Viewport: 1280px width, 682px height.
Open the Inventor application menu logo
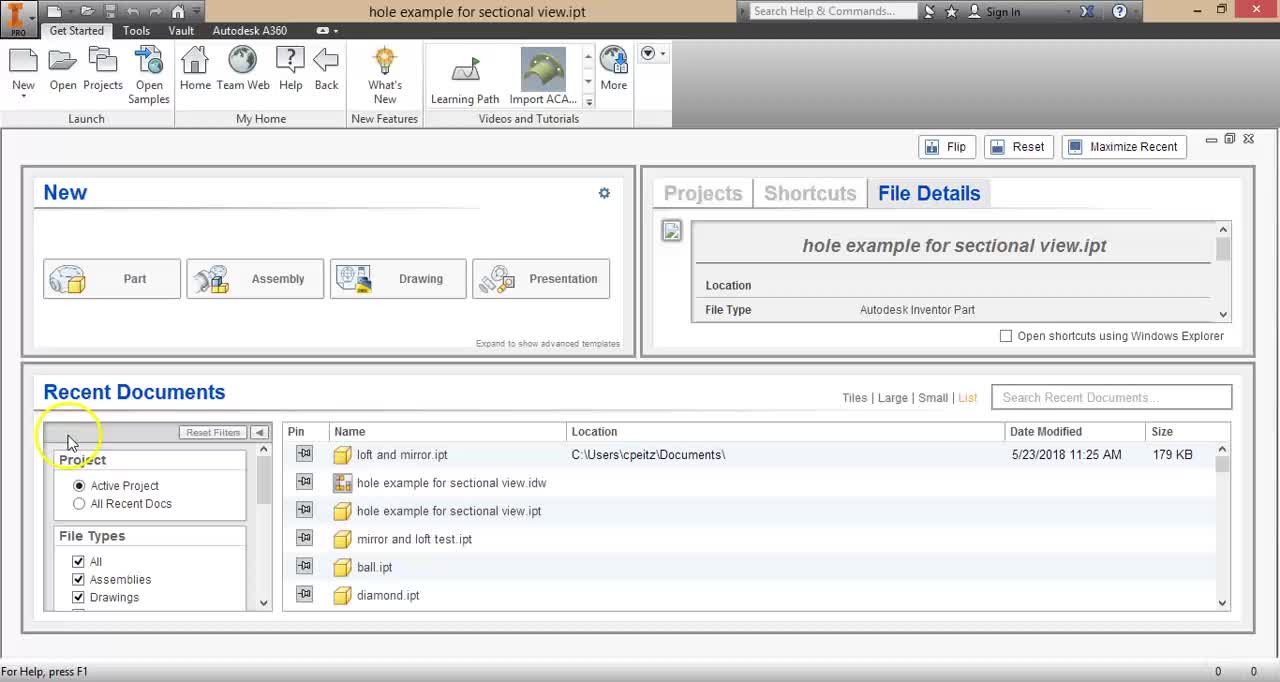pos(17,17)
